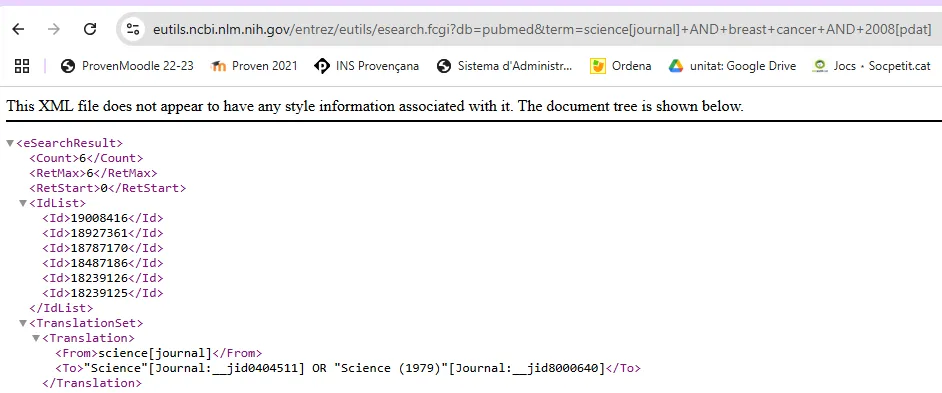Open the Ordena bookmark
This screenshot has width=942, height=393.
[x=621, y=66]
